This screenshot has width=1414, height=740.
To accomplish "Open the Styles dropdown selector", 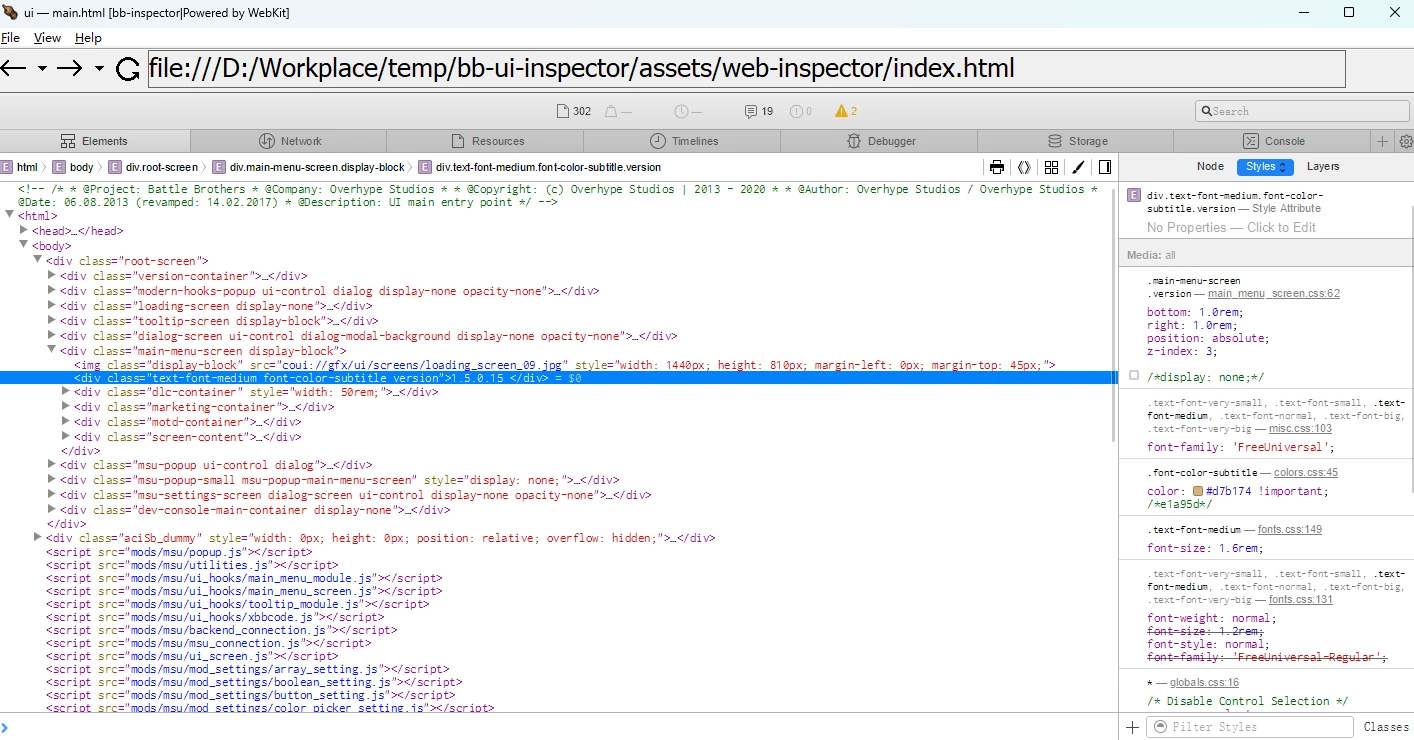I will coord(1265,167).
